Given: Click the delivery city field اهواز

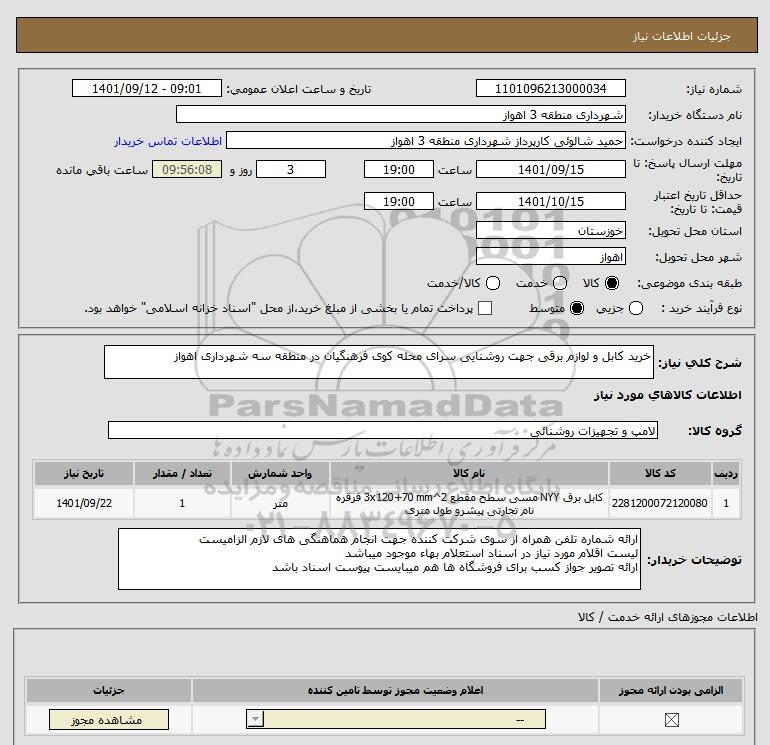Looking at the screenshot, I should click(x=550, y=257).
